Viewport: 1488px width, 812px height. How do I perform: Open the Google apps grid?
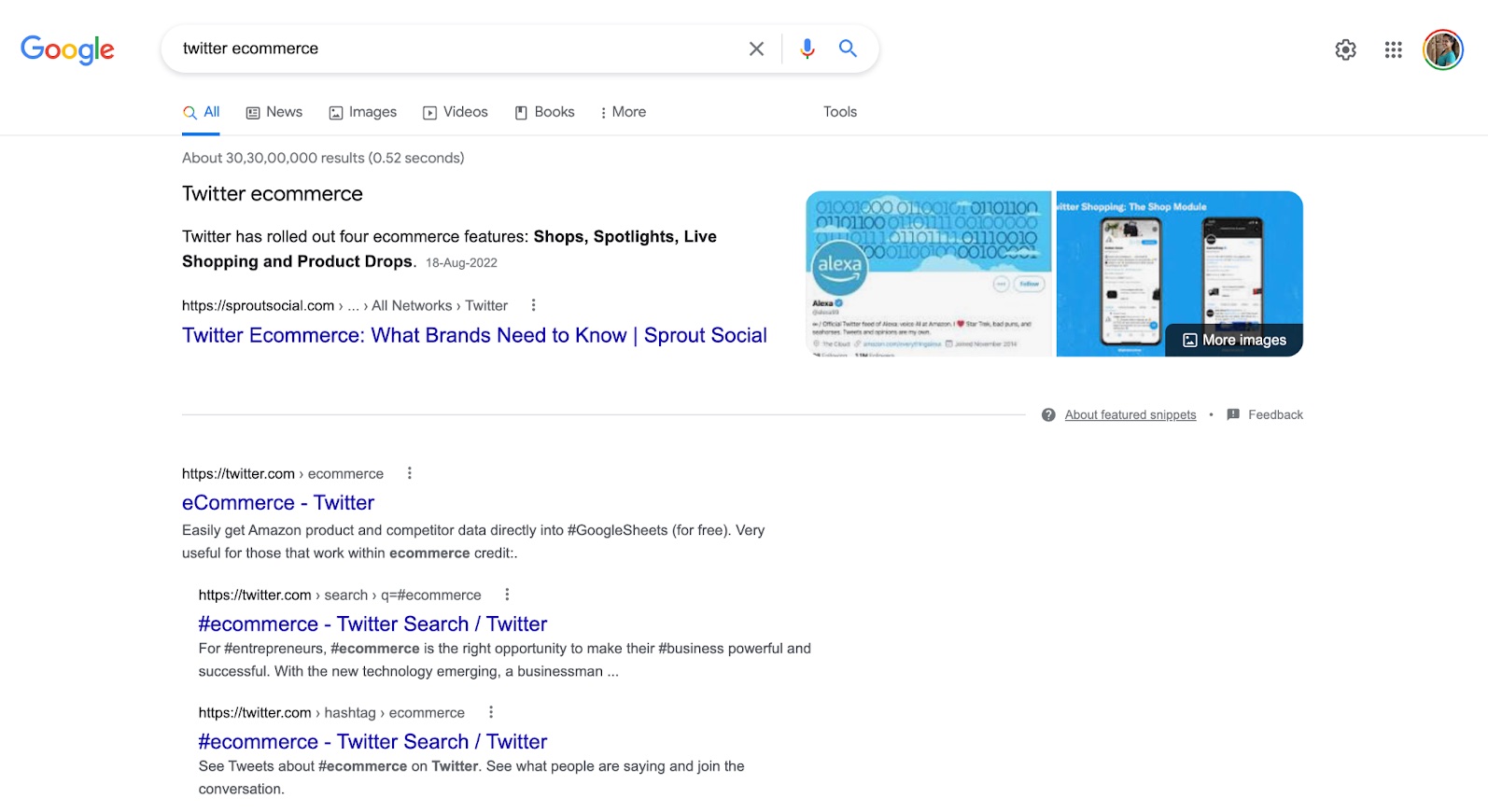(1394, 49)
